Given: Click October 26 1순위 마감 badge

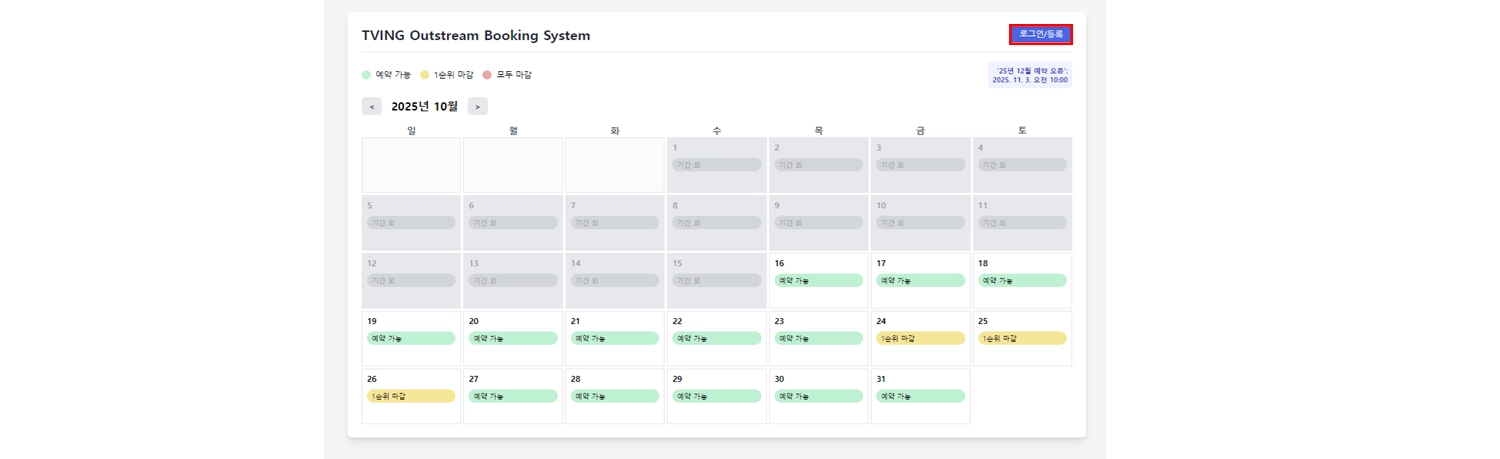Looking at the screenshot, I should (411, 397).
